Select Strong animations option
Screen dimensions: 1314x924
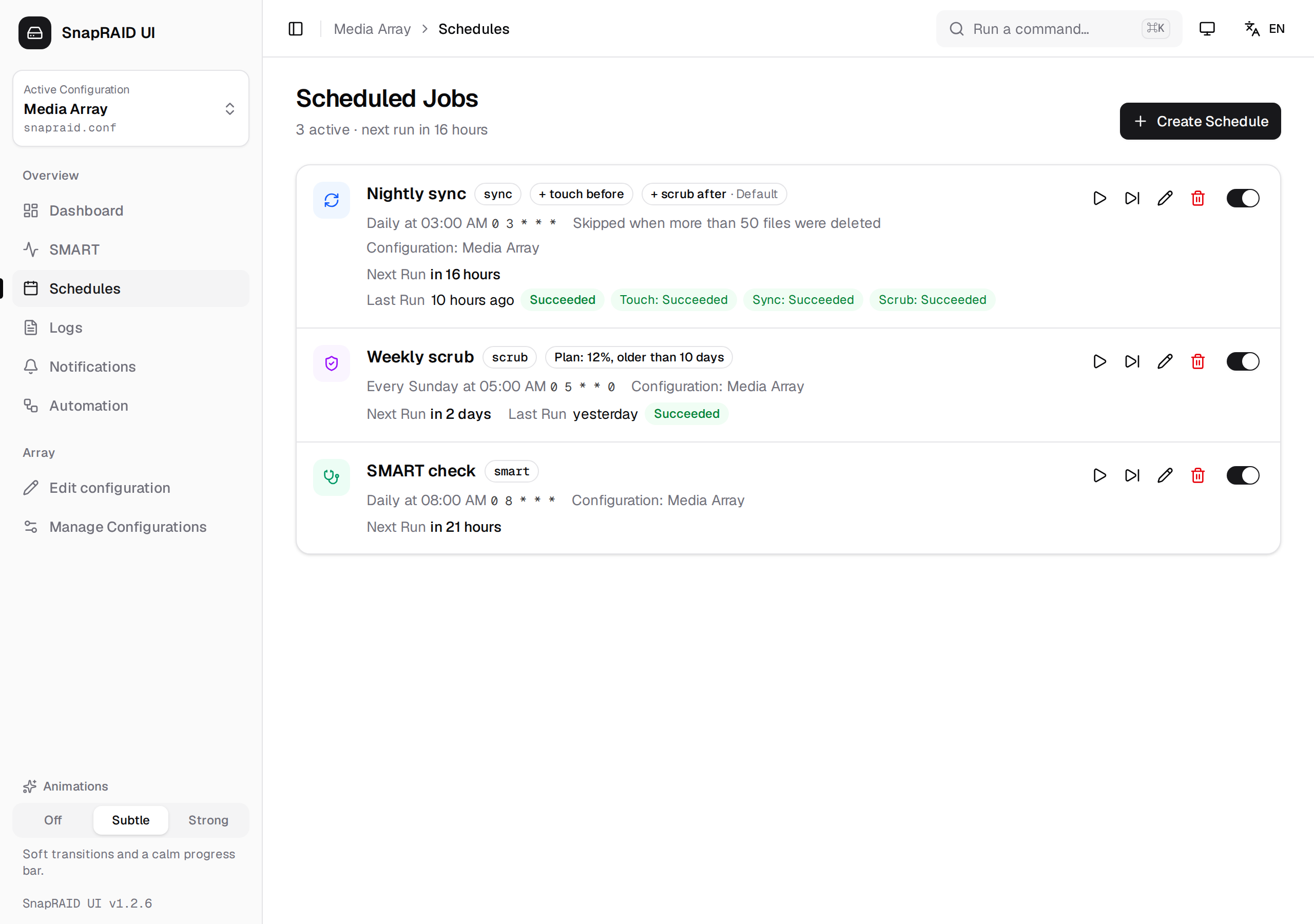(x=208, y=820)
